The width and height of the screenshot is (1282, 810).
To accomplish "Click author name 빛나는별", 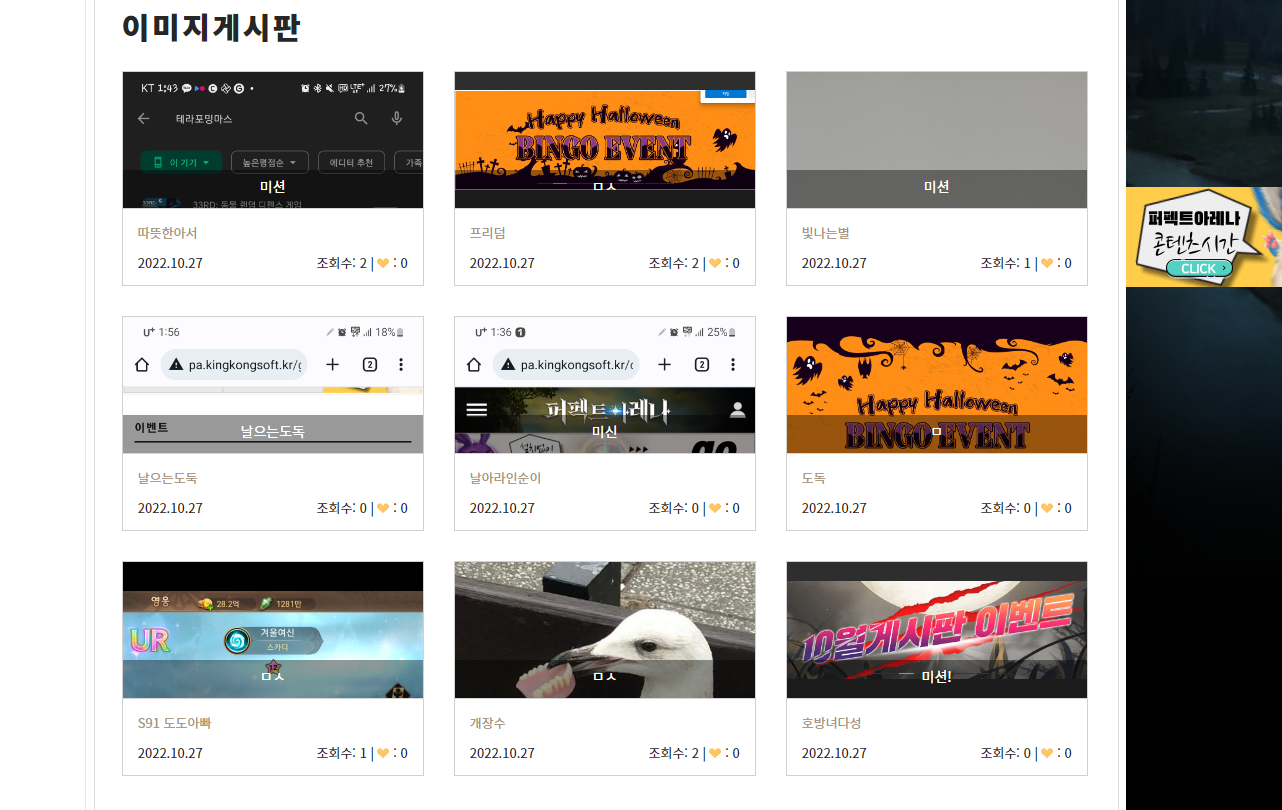I will pos(826,233).
